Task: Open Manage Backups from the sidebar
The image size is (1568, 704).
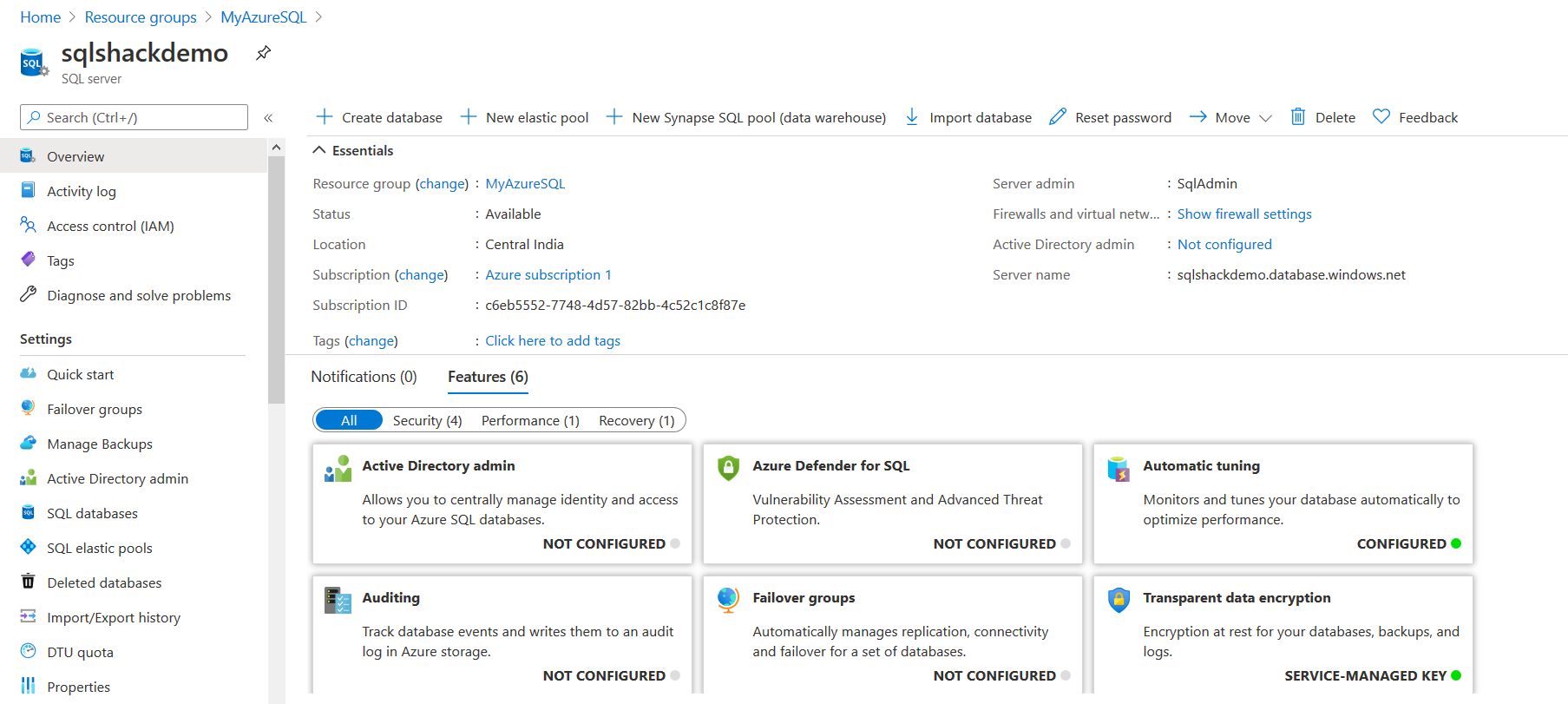Action: 100,444
